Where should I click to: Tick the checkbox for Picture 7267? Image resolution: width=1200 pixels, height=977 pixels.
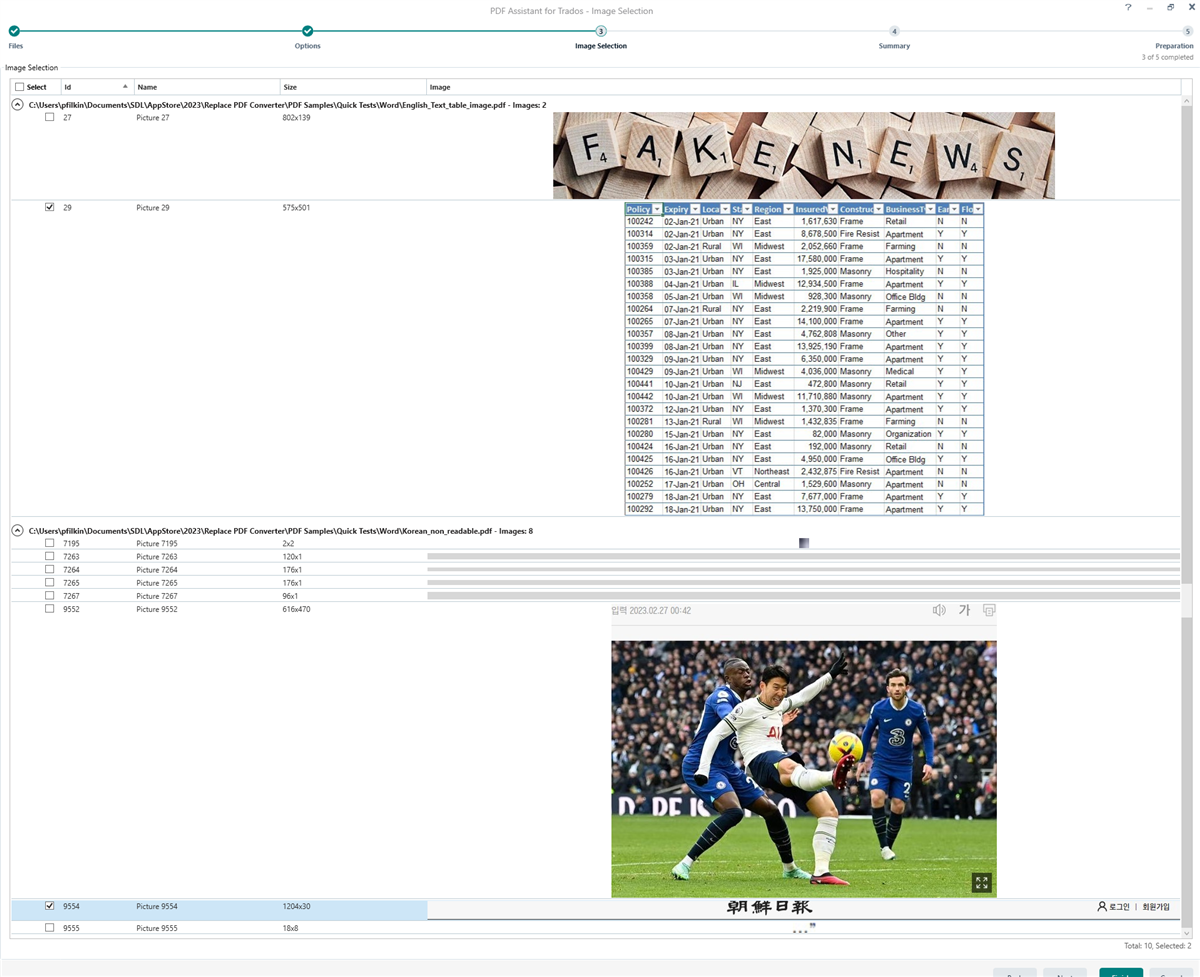(50, 595)
